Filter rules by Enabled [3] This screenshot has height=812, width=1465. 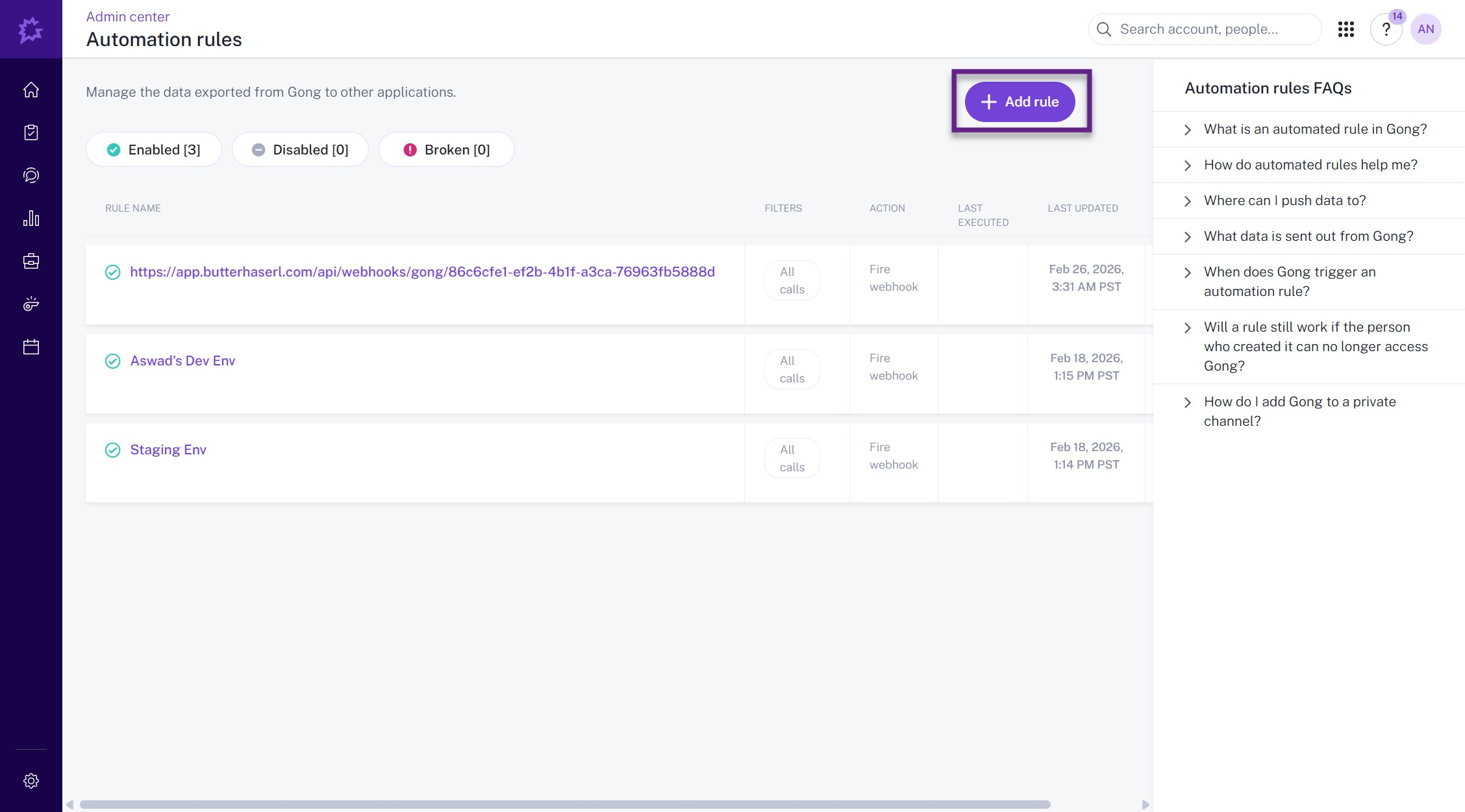click(154, 150)
